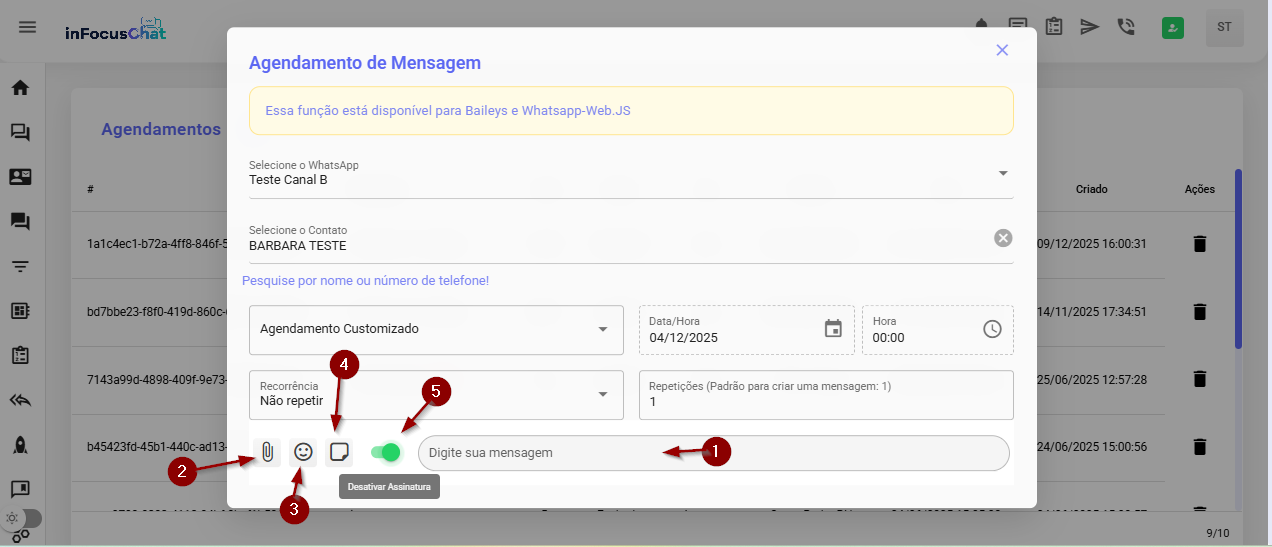
Task: Open the emoji picker
Action: pos(303,452)
